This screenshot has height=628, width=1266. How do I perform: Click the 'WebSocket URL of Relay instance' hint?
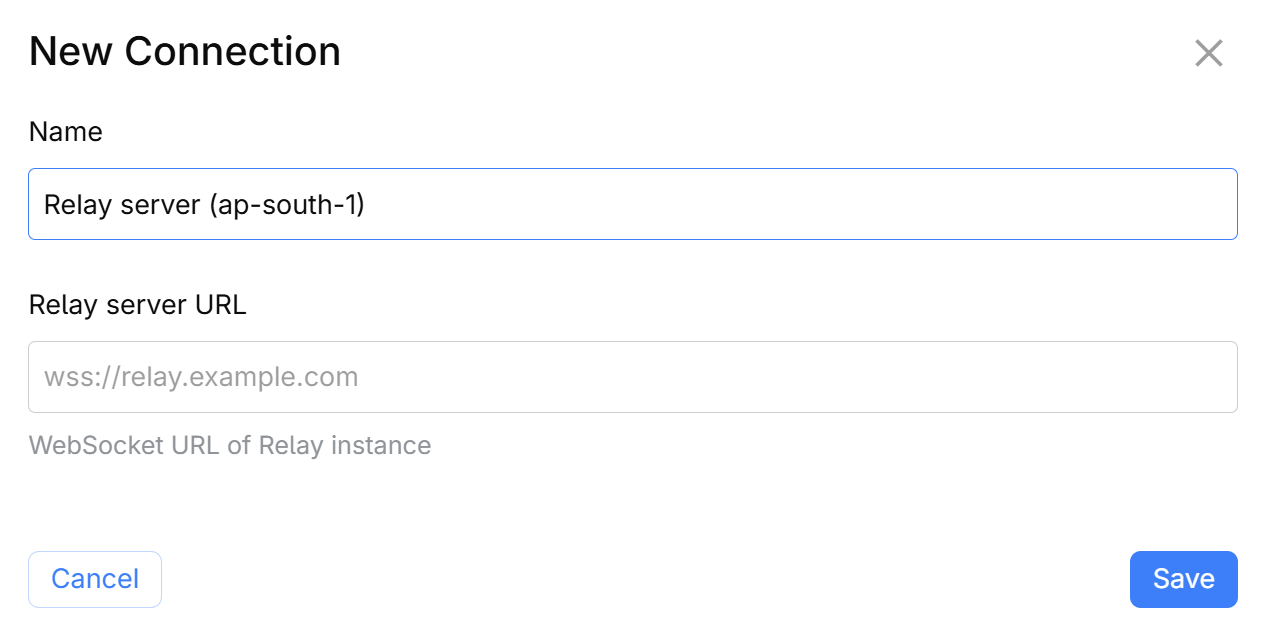coord(230,445)
